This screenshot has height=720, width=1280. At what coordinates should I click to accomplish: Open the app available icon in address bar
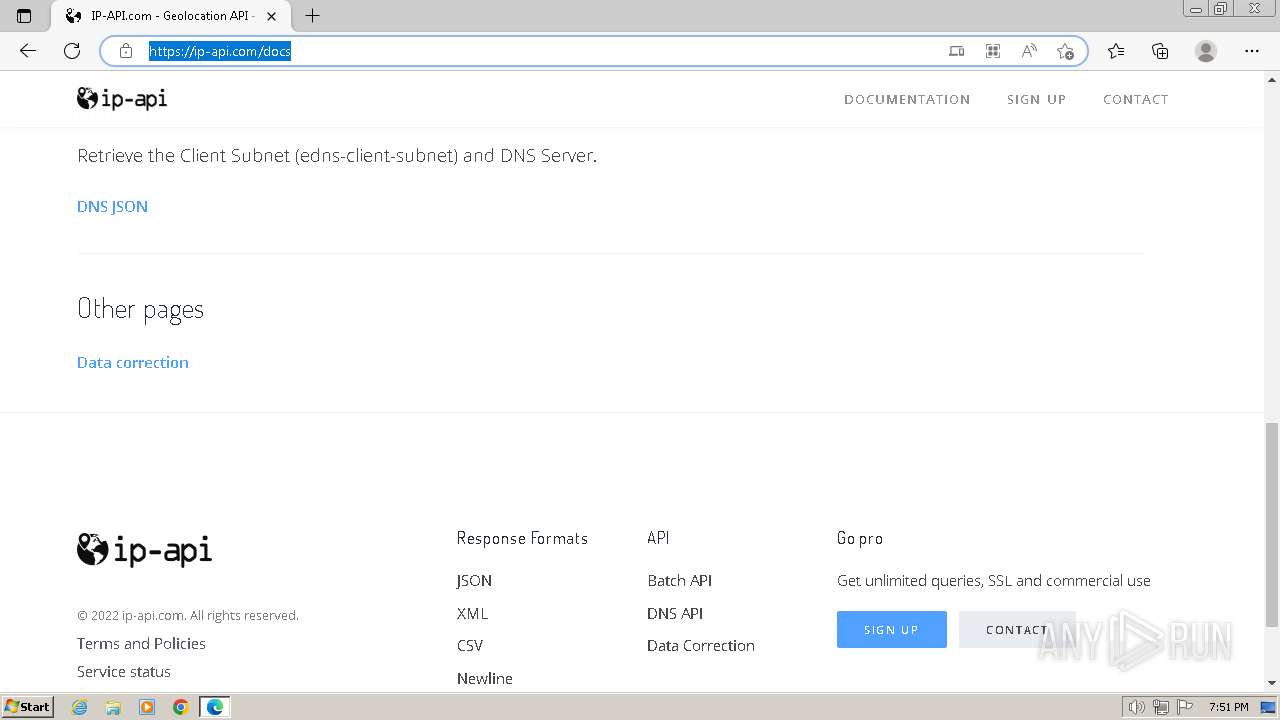(957, 51)
